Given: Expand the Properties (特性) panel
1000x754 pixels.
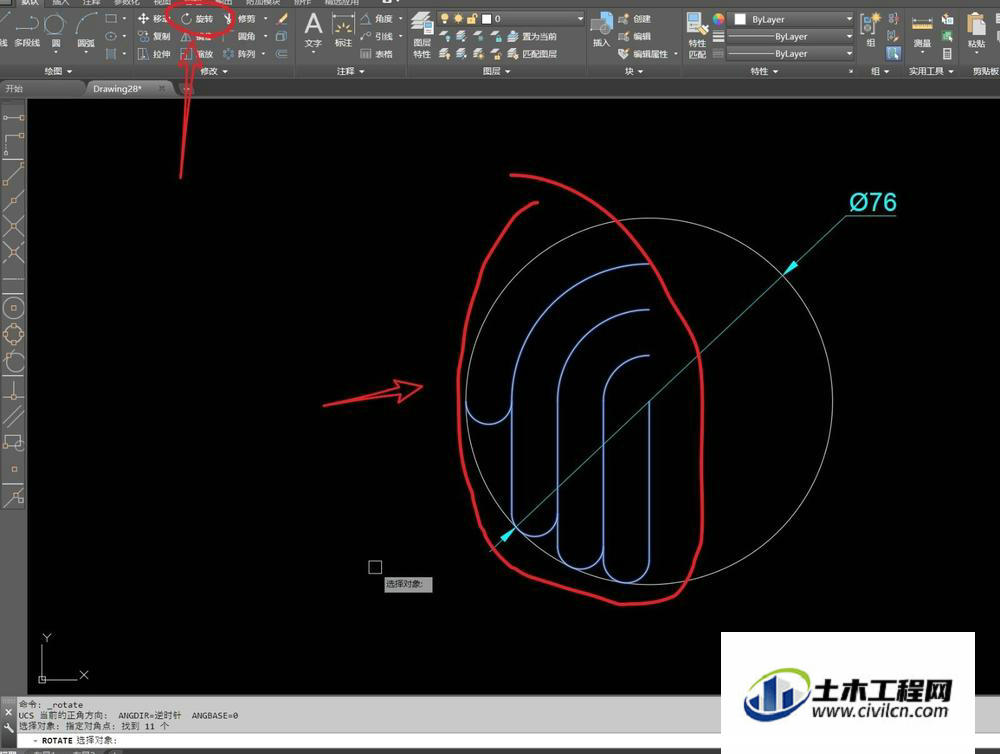Looking at the screenshot, I should click(764, 71).
